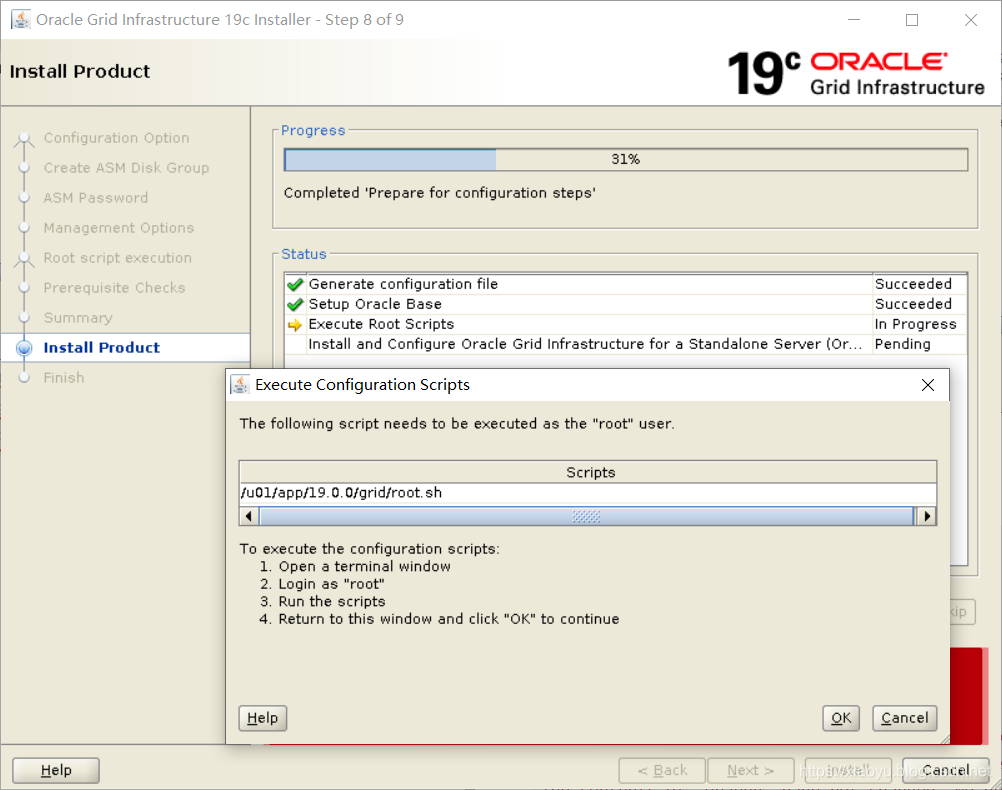Click the Scripts horizontal scrollbar thumb
Image resolution: width=1002 pixels, height=790 pixels.
point(587,516)
